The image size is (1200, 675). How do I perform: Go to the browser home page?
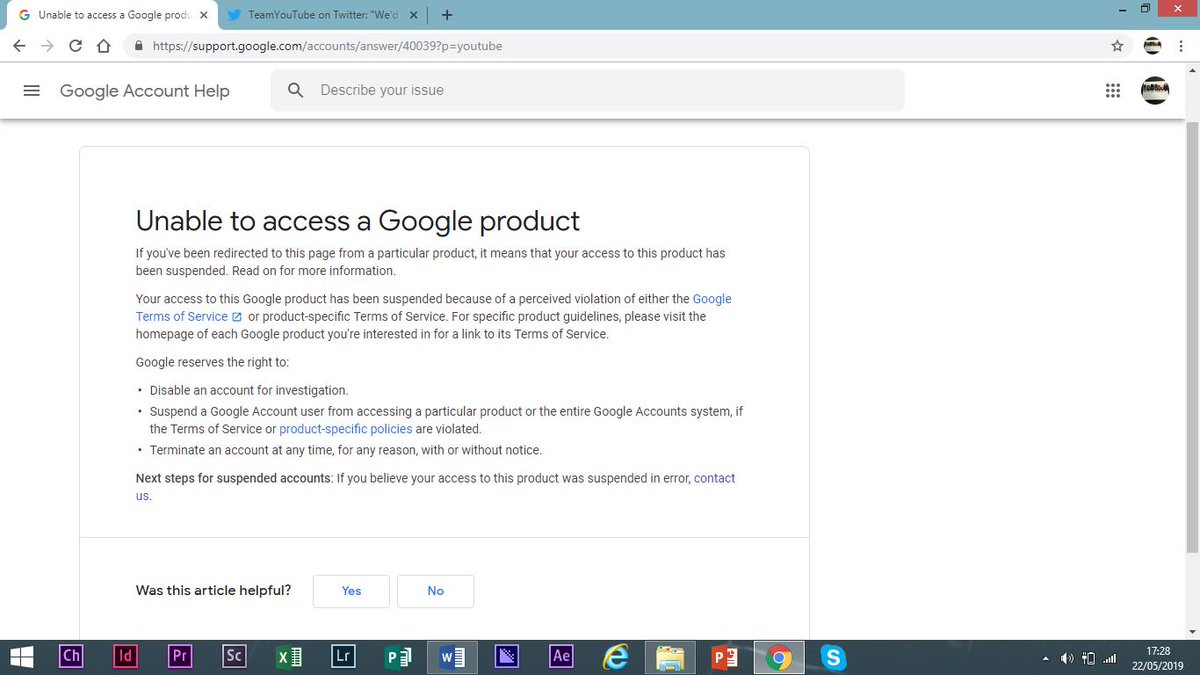coord(103,46)
